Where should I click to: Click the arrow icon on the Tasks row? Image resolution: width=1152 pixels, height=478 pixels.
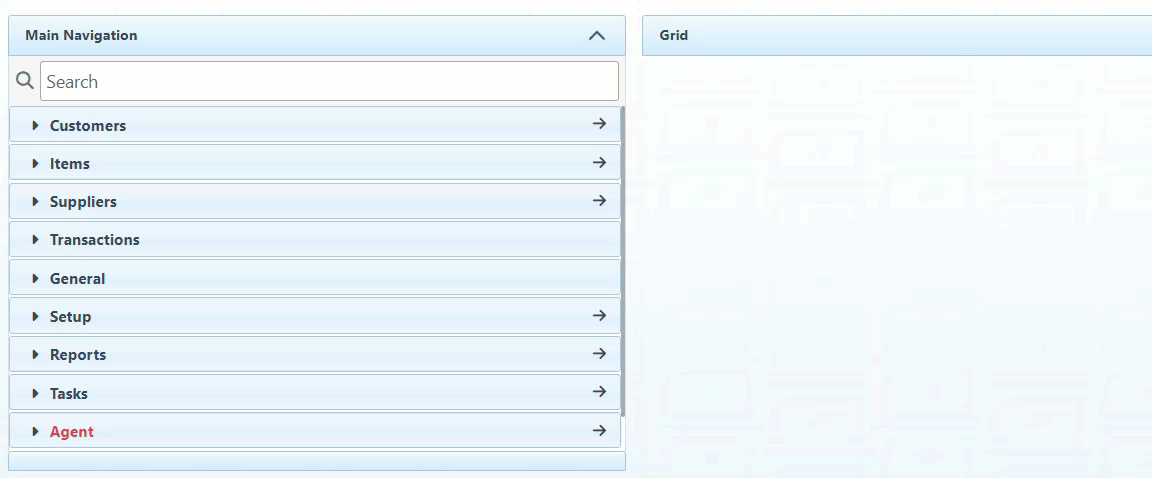click(599, 392)
